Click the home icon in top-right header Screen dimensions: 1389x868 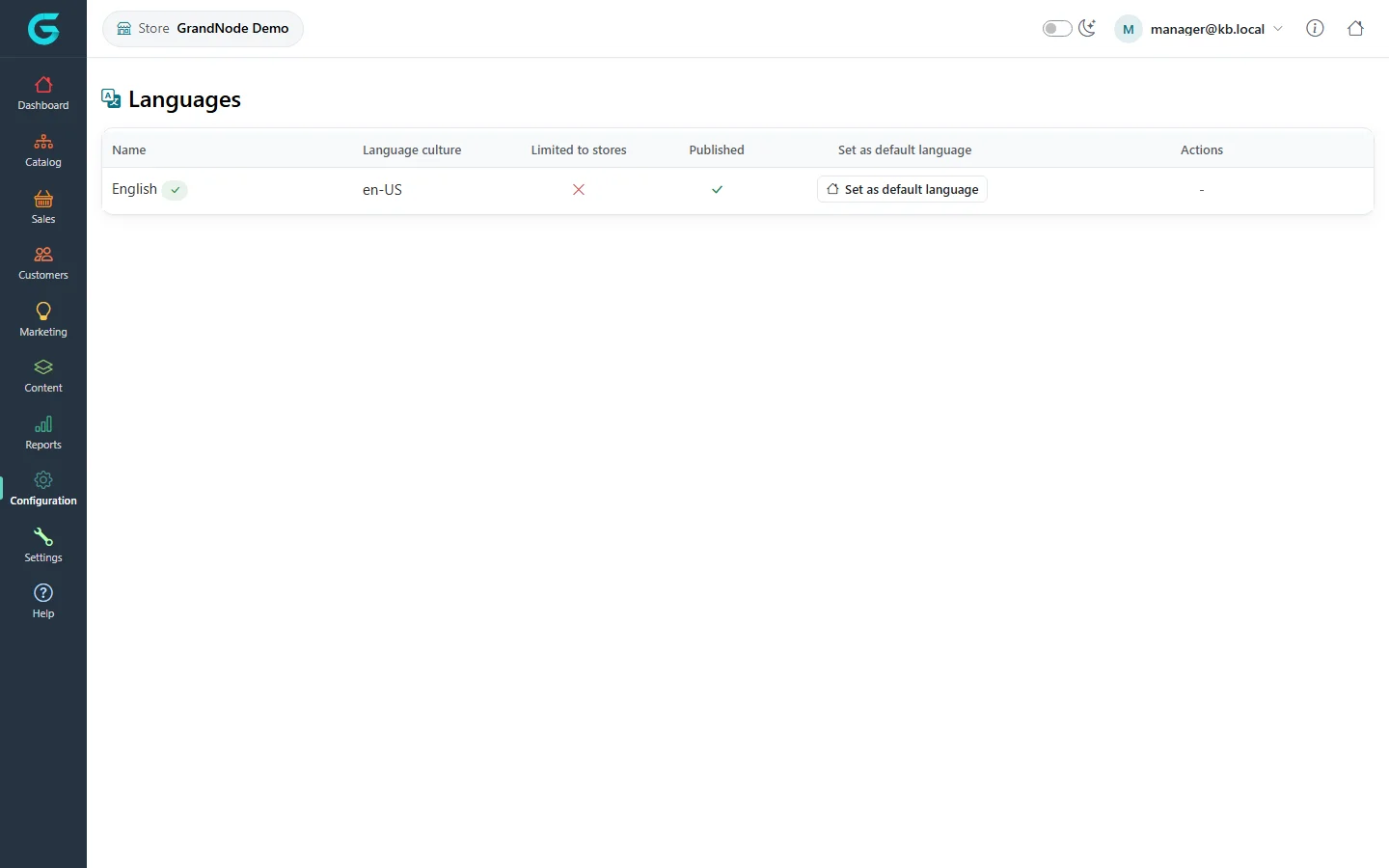(1355, 28)
